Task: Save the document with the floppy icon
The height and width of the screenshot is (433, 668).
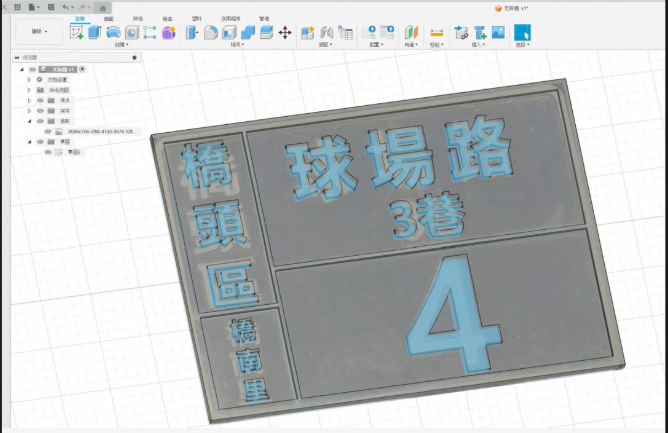Action: pos(51,7)
